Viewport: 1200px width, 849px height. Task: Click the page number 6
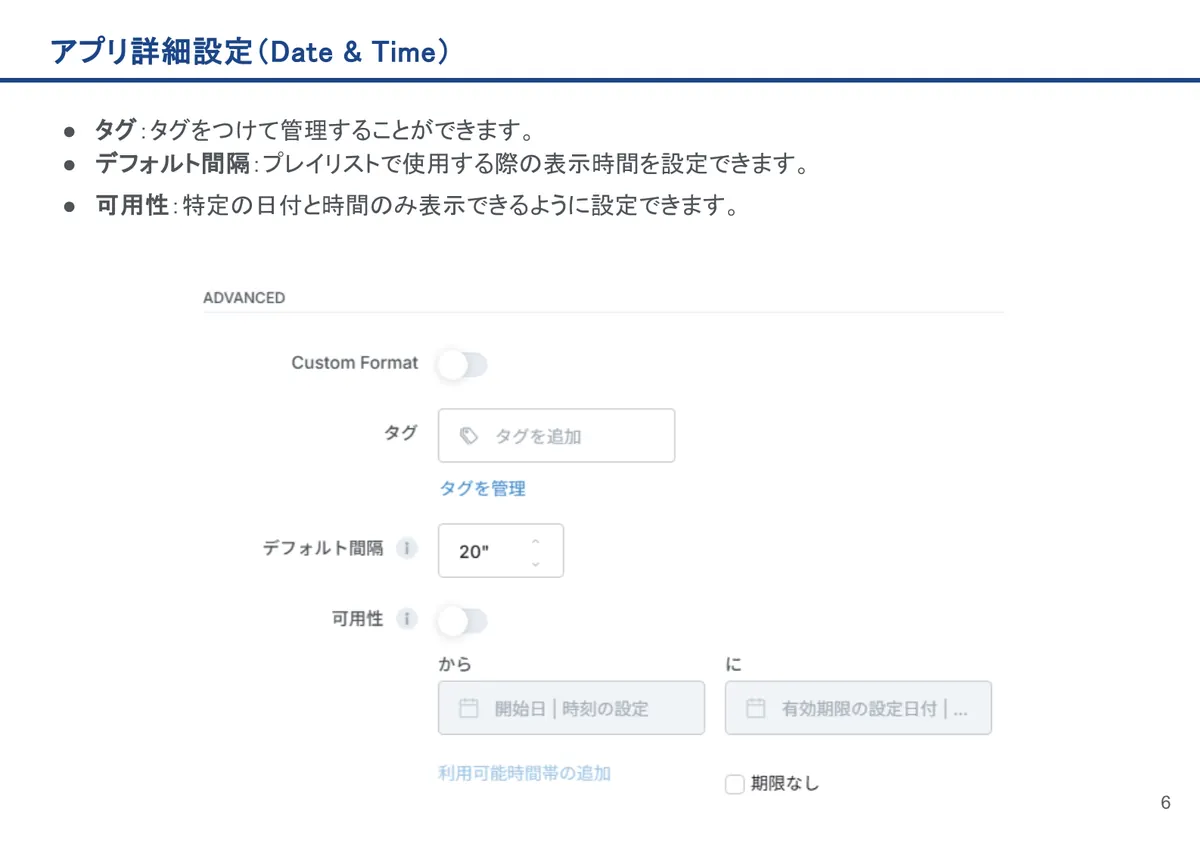click(x=1165, y=804)
